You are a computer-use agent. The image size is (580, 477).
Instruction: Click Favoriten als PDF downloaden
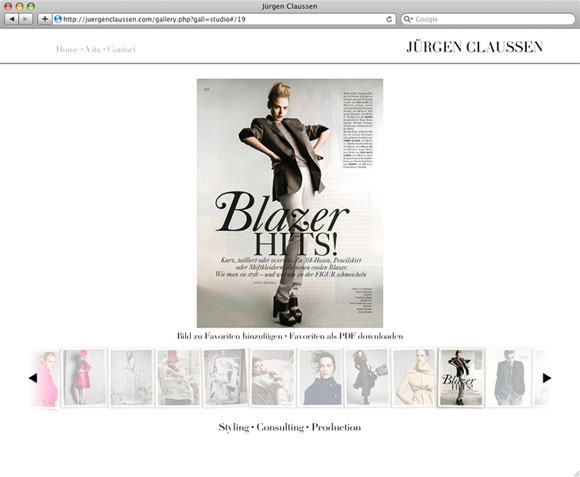(x=346, y=336)
